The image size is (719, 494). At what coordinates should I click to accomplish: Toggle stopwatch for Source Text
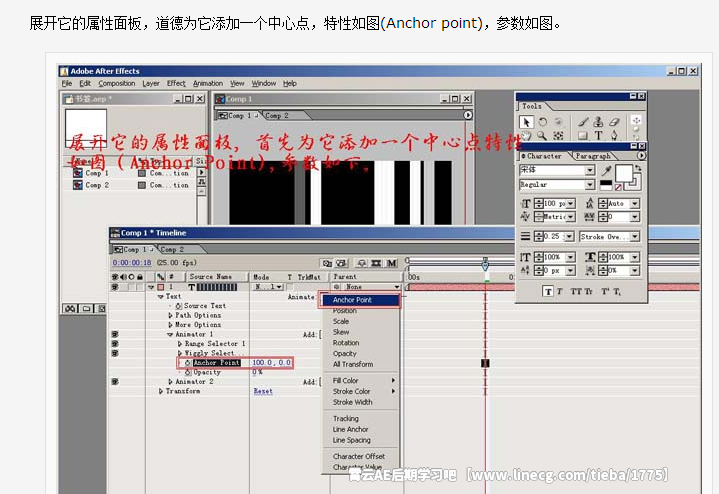[x=179, y=305]
